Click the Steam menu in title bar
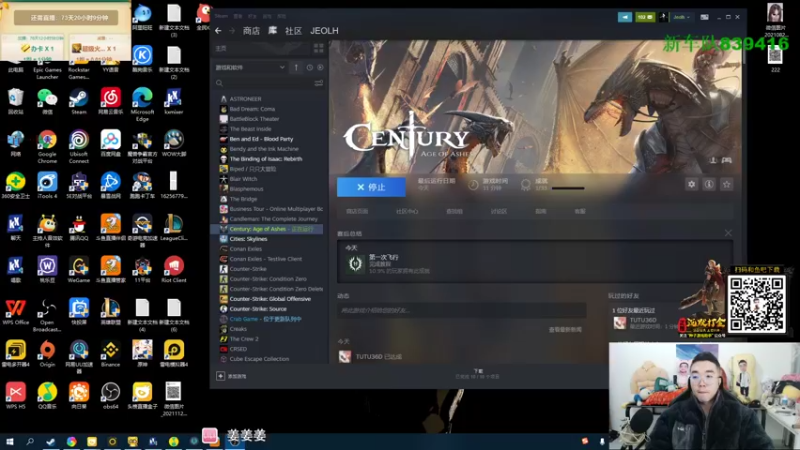Screen dimensions: 800x450 coord(221,16)
